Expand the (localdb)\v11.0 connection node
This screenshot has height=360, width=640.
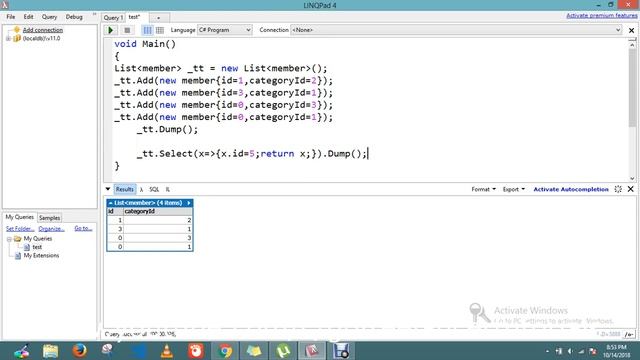8,38
